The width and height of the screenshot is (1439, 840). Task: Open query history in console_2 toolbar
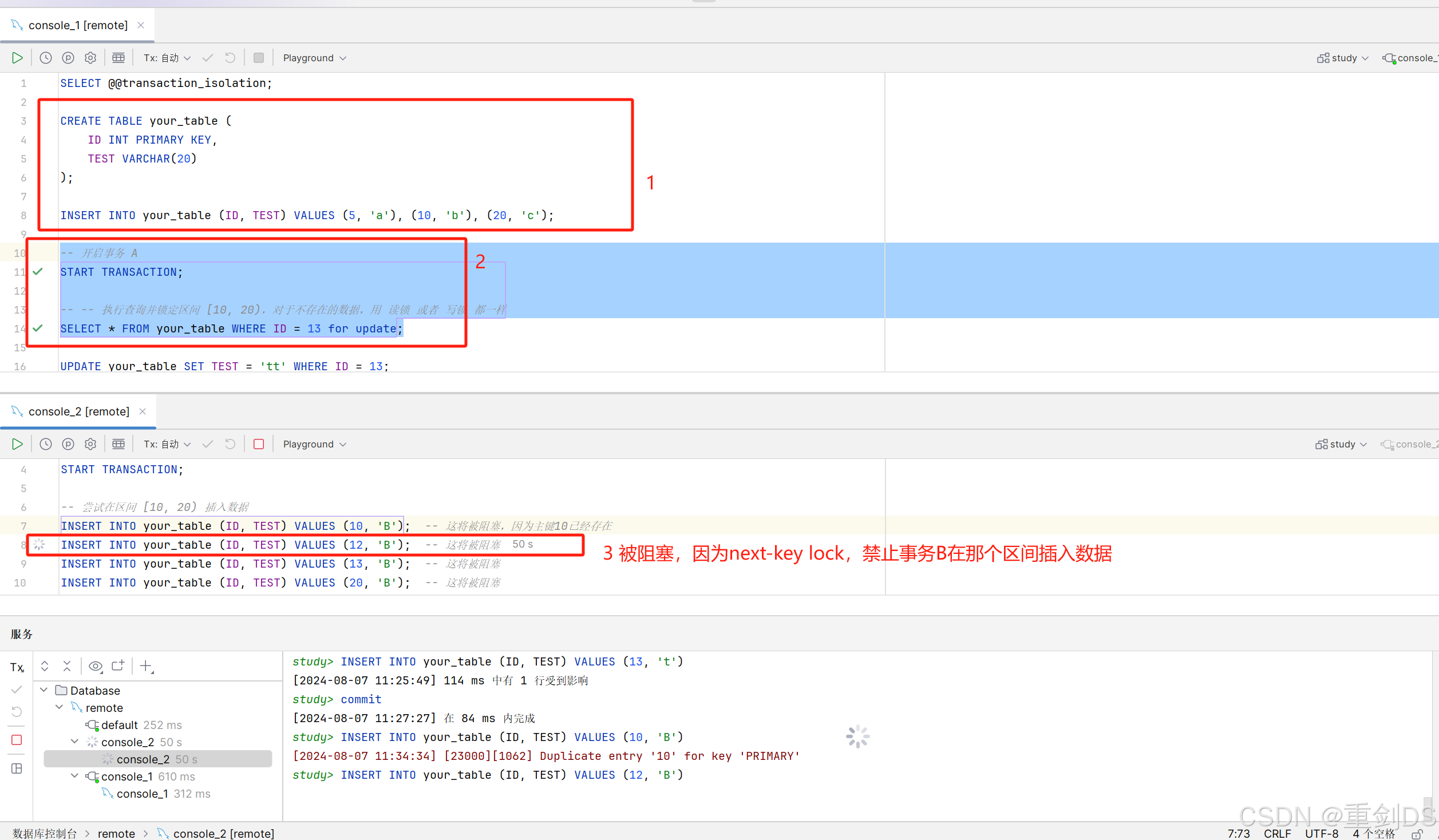(46, 444)
